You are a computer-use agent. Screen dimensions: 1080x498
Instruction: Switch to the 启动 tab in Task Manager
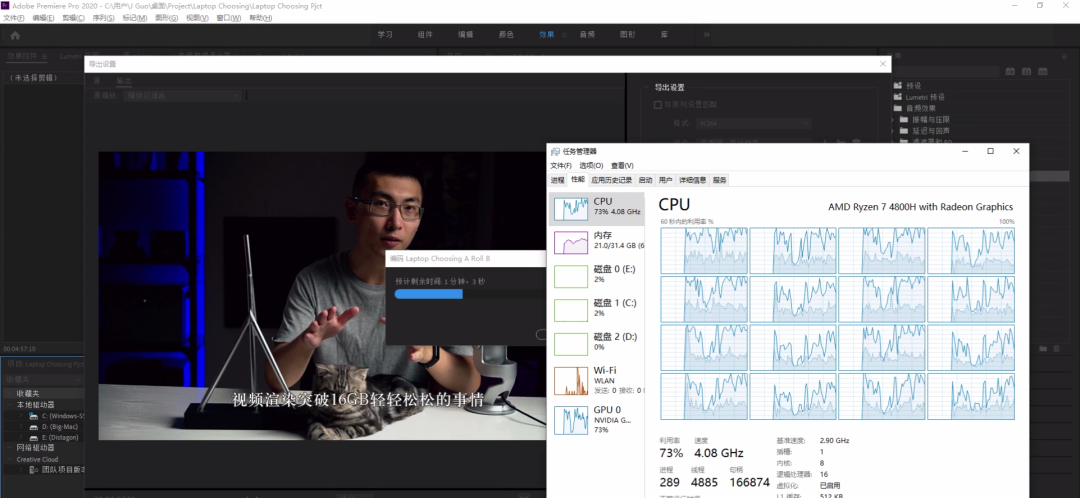645,180
